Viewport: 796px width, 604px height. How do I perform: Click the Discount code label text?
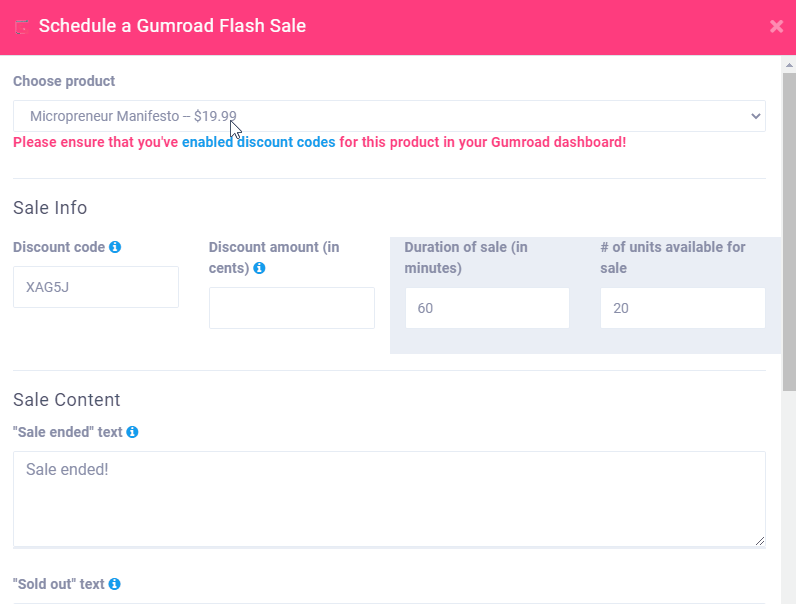[x=59, y=247]
